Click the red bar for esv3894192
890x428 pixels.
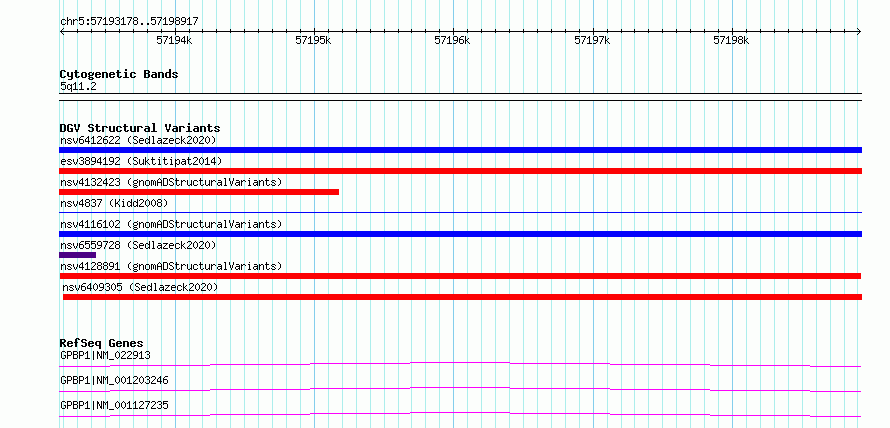[460, 171]
